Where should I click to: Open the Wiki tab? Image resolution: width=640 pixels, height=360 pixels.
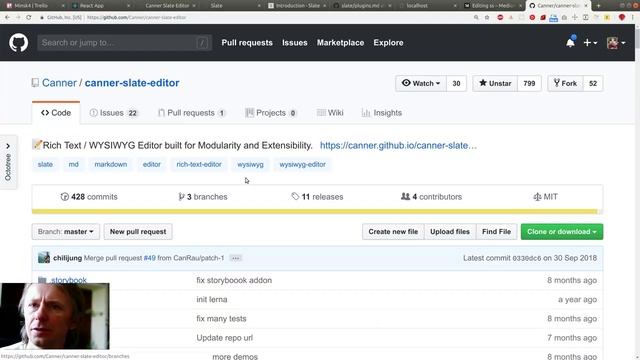point(330,113)
